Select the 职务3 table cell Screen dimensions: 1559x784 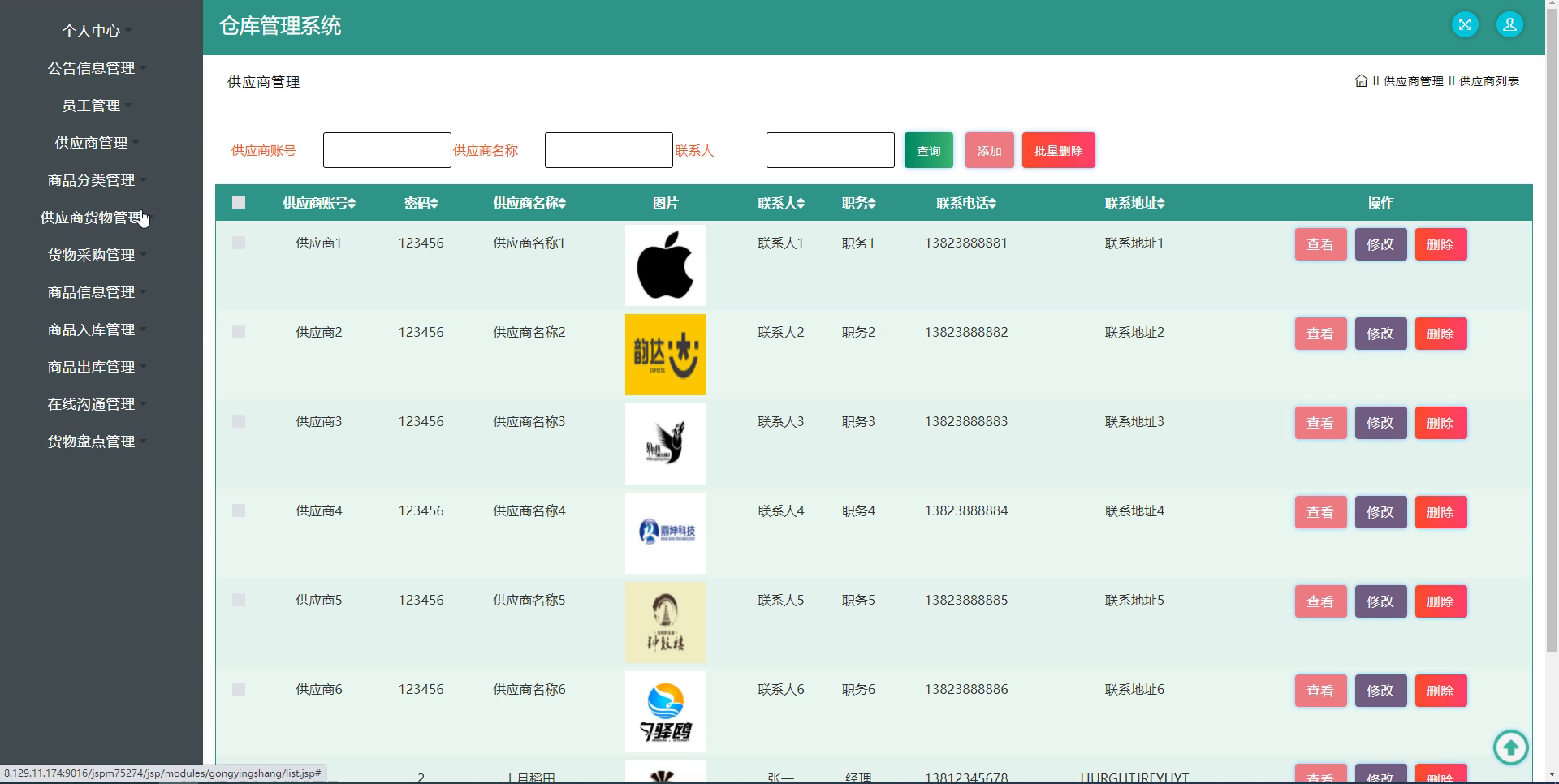tap(858, 421)
